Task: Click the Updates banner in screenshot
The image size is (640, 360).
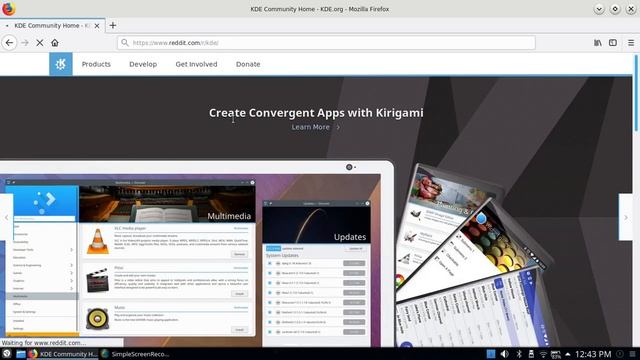Action: tap(316, 225)
